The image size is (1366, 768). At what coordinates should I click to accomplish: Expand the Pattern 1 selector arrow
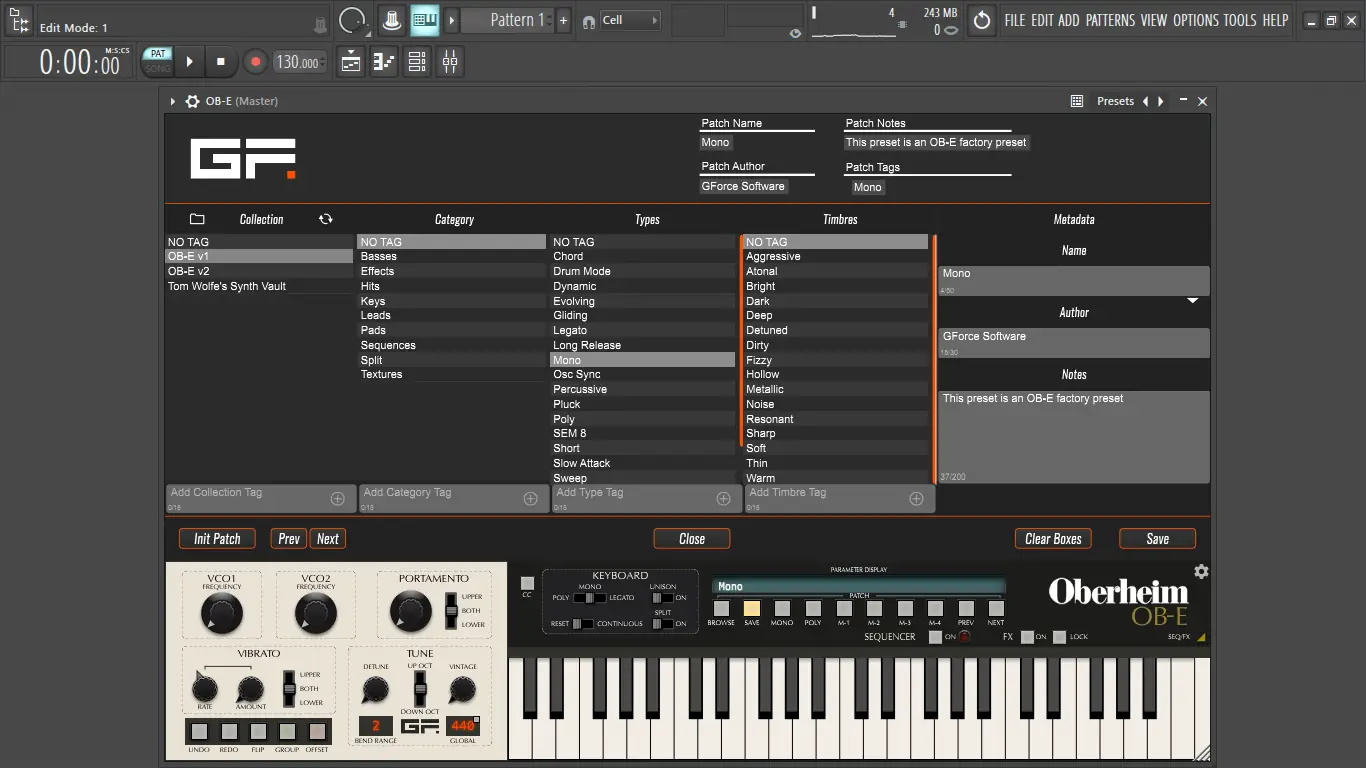click(x=452, y=20)
